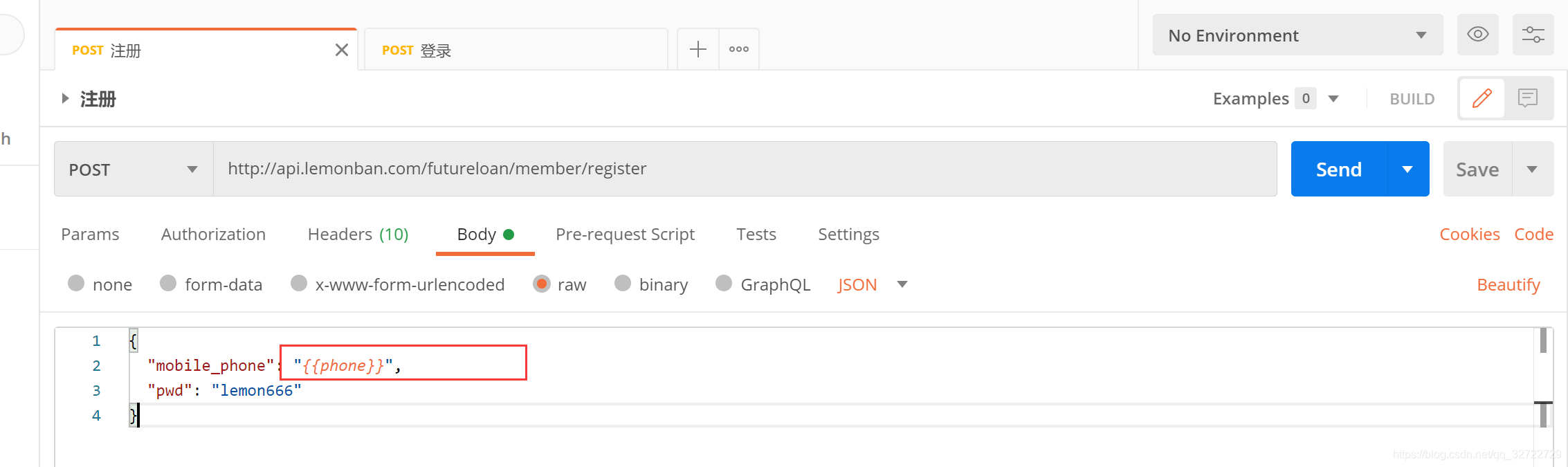The height and width of the screenshot is (467, 1568).
Task: Open the JSON format dropdown
Action: tap(872, 284)
